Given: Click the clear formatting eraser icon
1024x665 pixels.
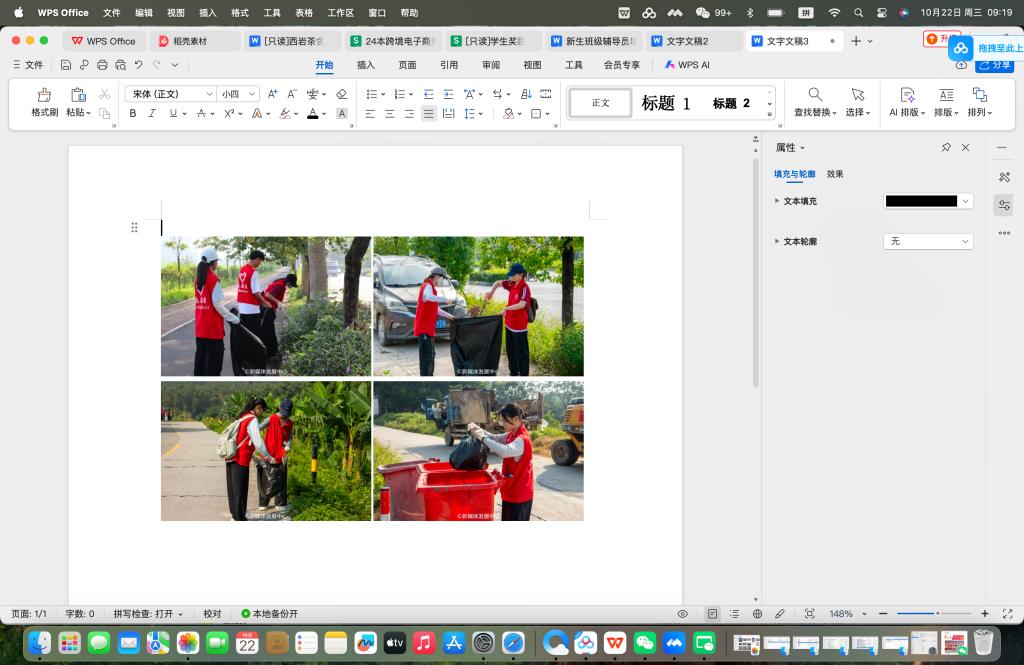Looking at the screenshot, I should (341, 94).
